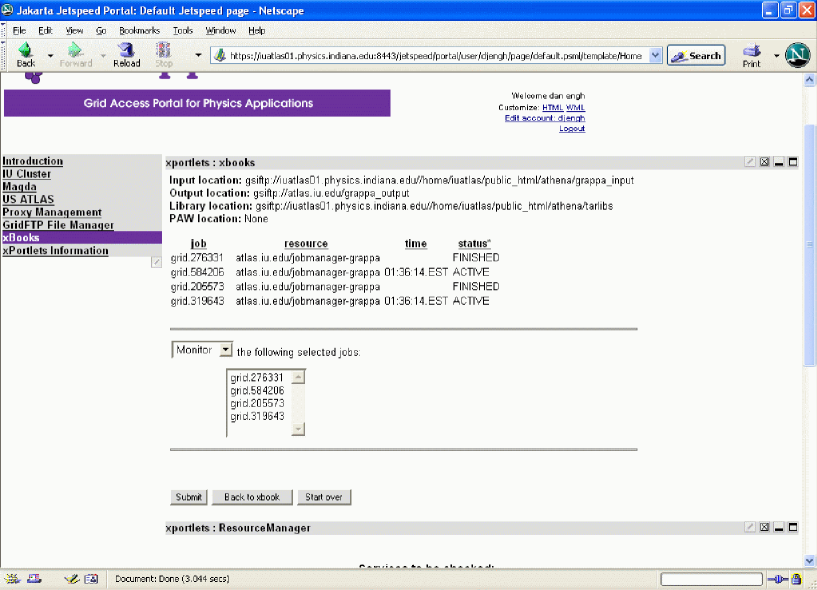This screenshot has width=817, height=590.
Task: Select the xBooks sidebar item
Action: [x=82, y=238]
